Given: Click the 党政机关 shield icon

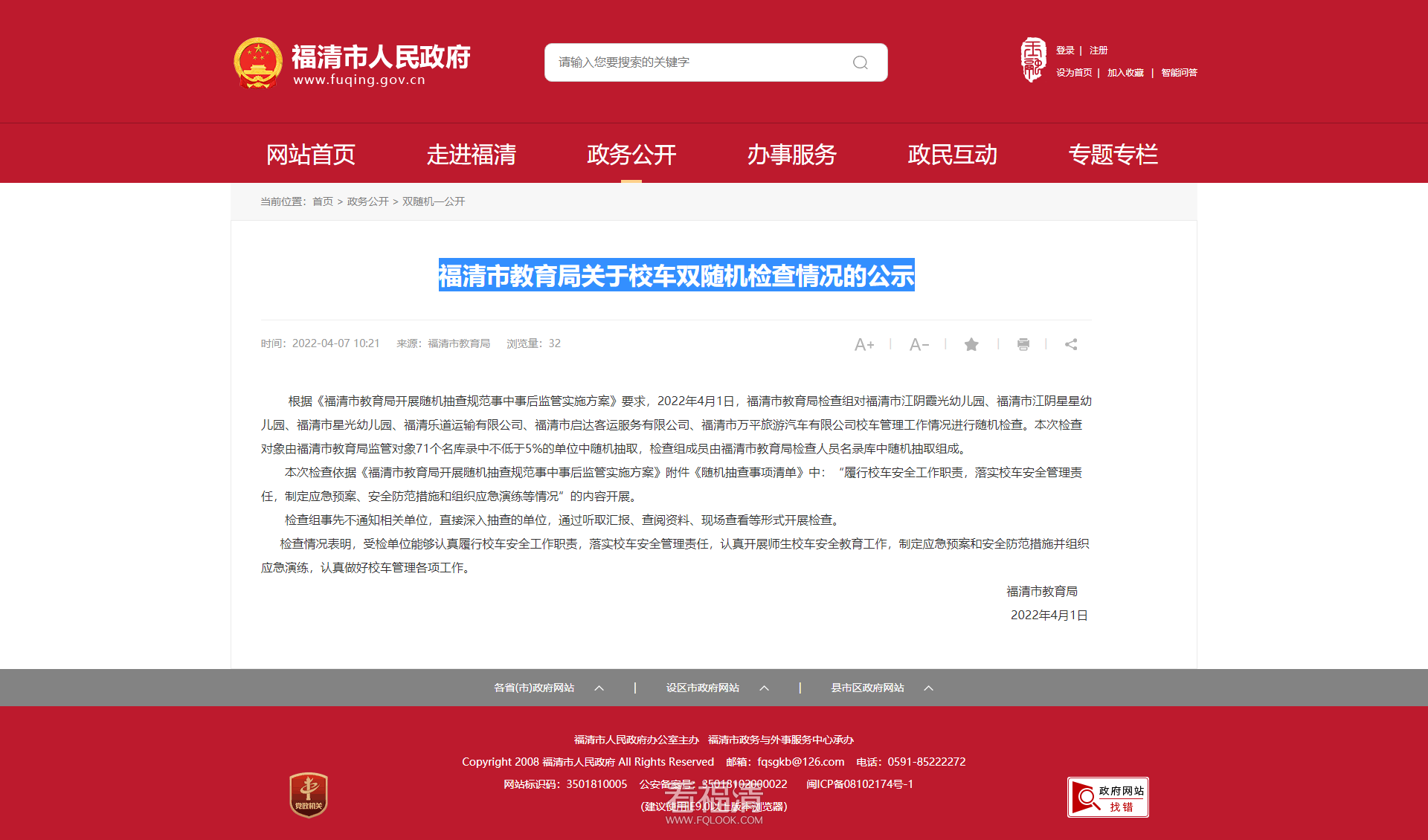Looking at the screenshot, I should pos(309,795).
